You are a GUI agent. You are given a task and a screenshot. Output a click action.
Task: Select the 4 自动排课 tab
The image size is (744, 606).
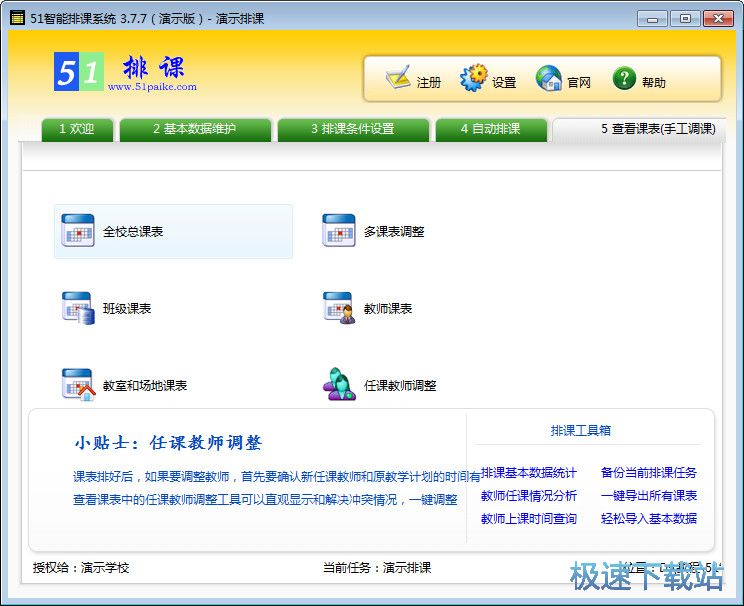coord(491,129)
